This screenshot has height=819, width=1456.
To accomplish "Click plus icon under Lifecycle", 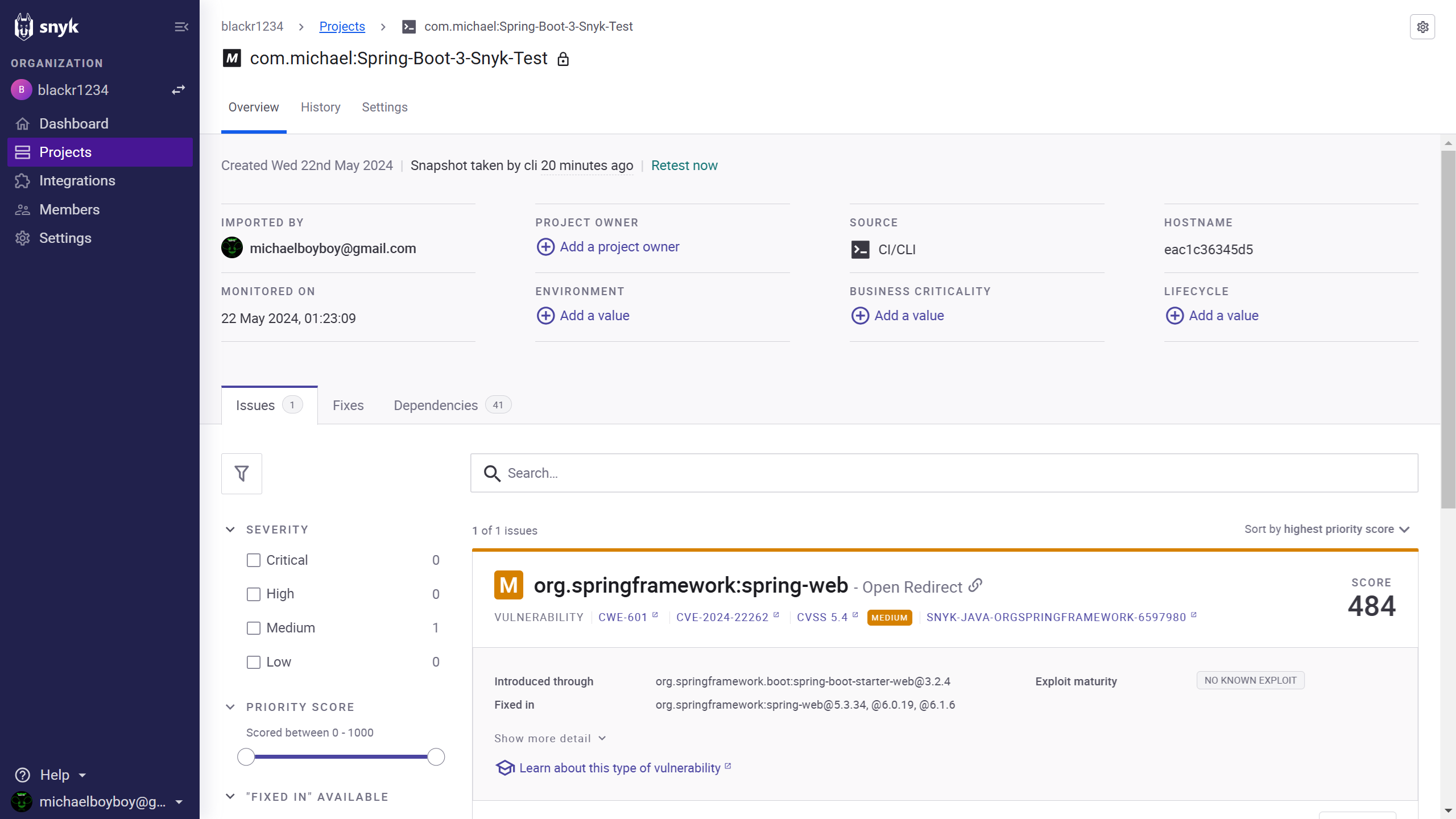I will click(x=1174, y=316).
